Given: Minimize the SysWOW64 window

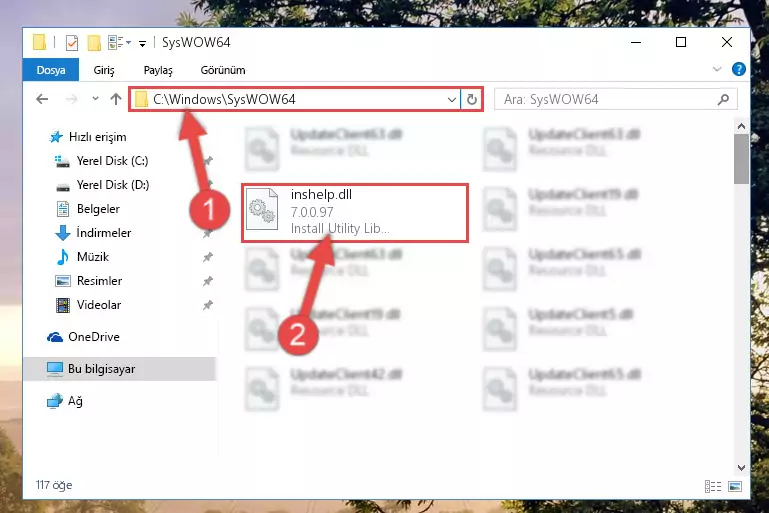Looking at the screenshot, I should 636,42.
